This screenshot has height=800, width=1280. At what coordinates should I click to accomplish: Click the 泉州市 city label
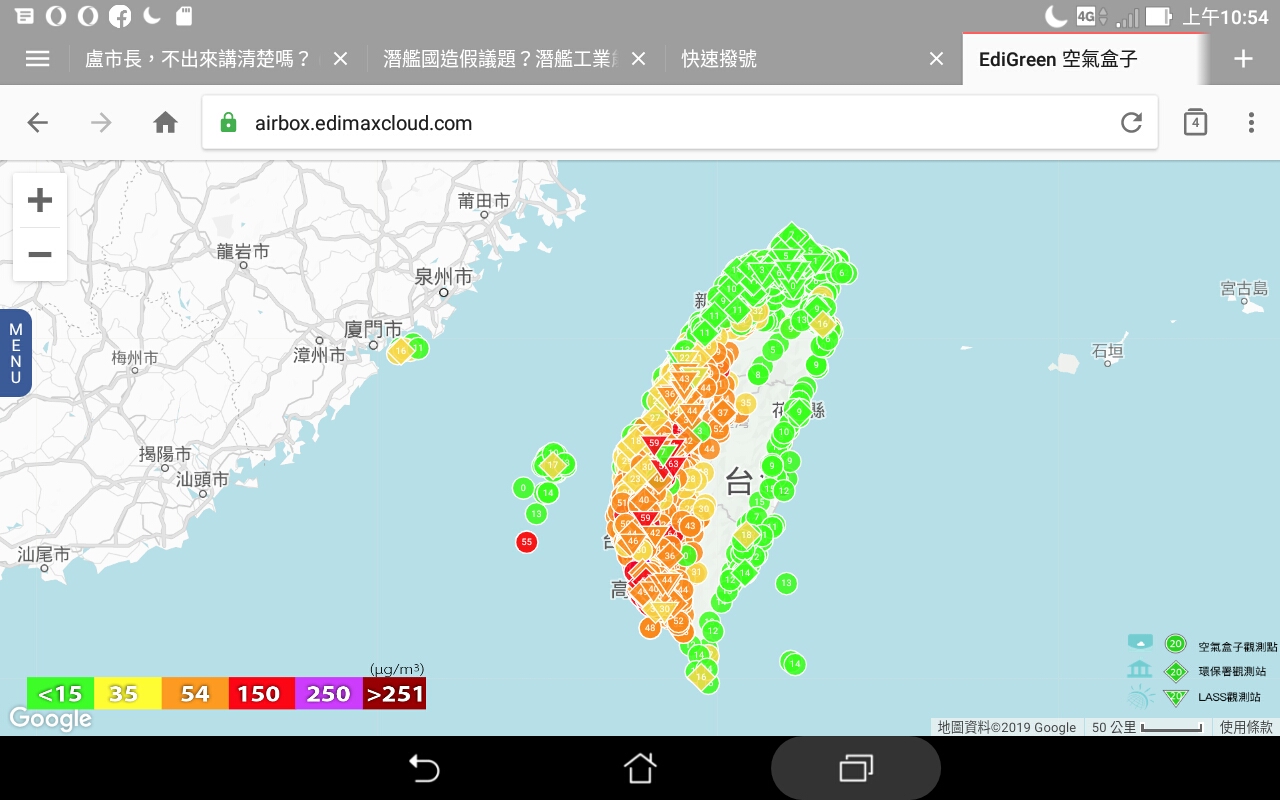point(443,276)
